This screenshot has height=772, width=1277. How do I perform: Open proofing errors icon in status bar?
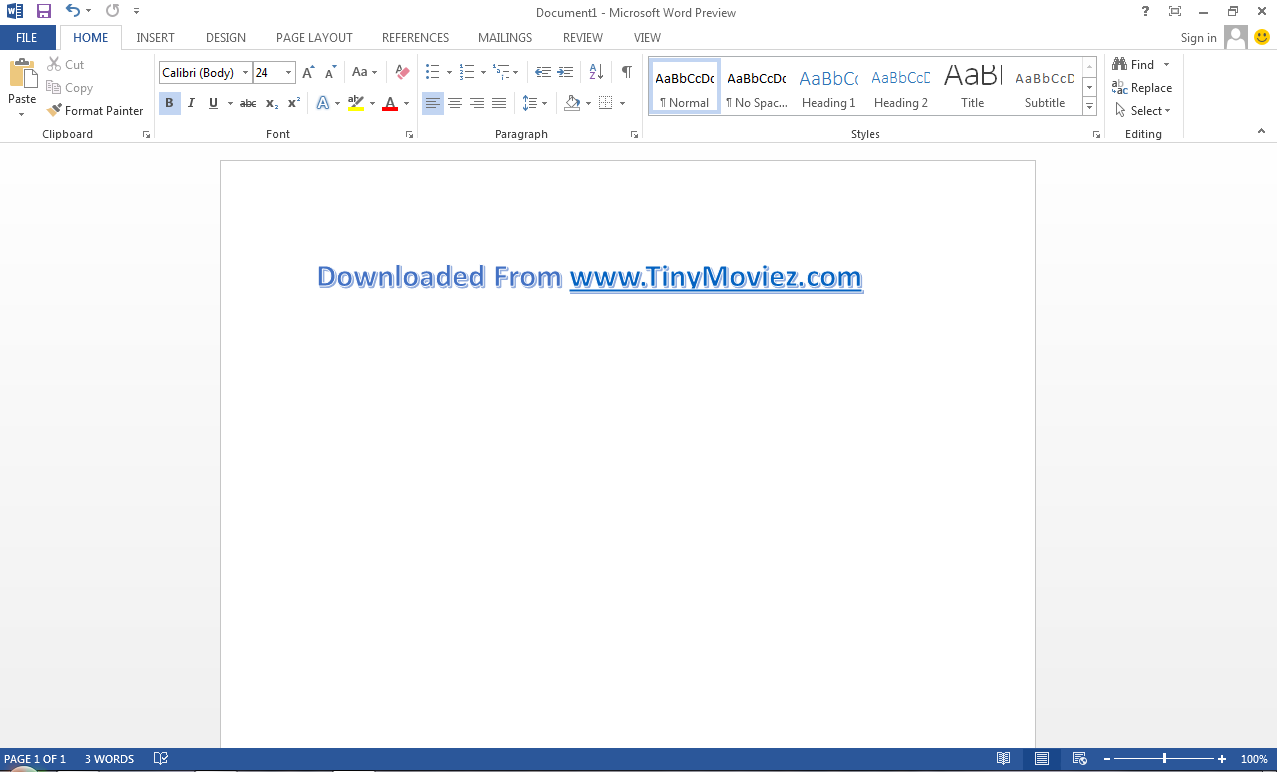tap(161, 759)
